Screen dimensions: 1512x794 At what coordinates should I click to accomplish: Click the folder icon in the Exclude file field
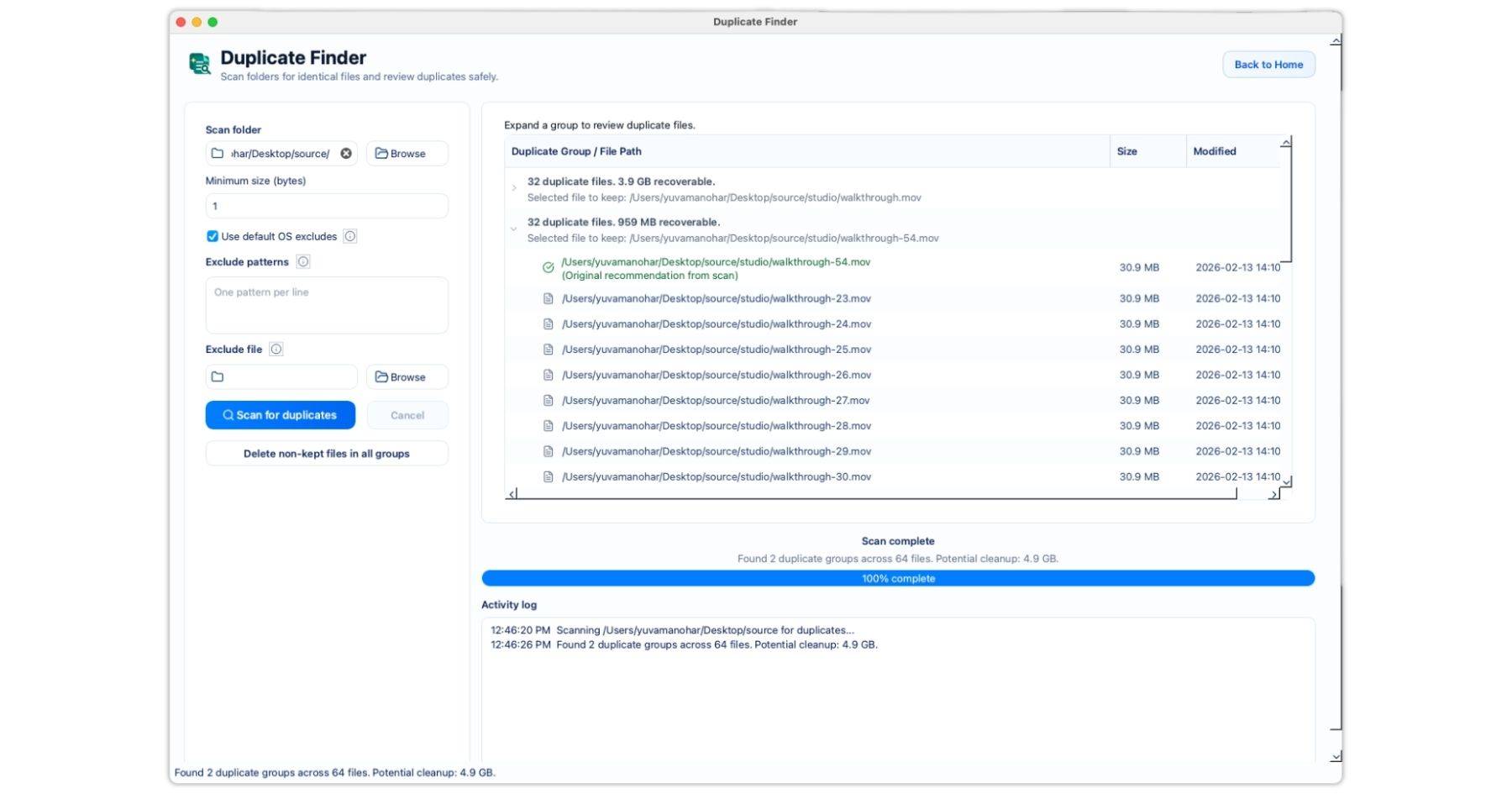[218, 377]
